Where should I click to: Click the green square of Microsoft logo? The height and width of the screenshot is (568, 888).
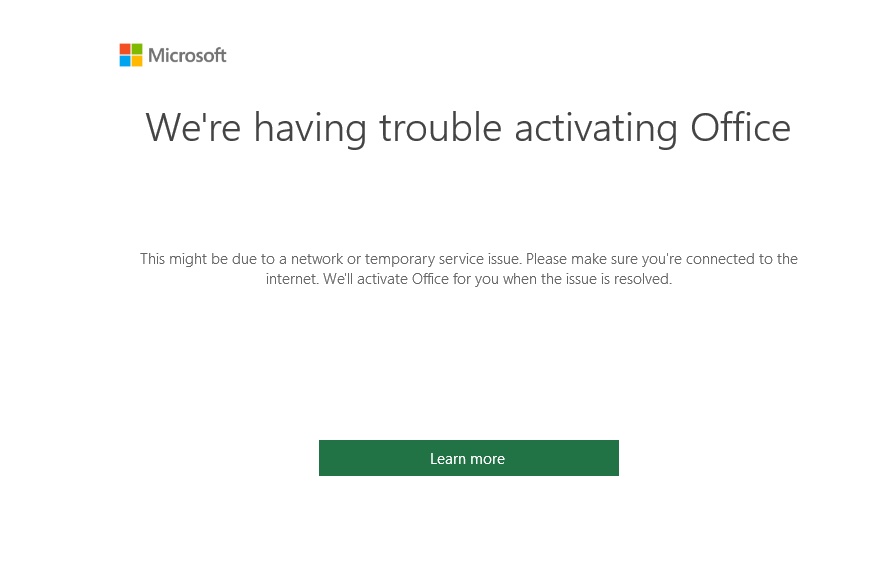pyautogui.click(x=137, y=49)
